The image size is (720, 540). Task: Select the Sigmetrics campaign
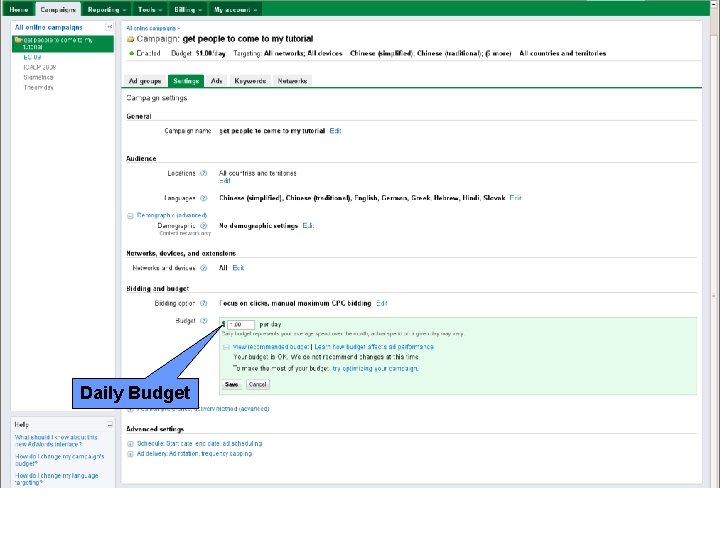[x=38, y=77]
